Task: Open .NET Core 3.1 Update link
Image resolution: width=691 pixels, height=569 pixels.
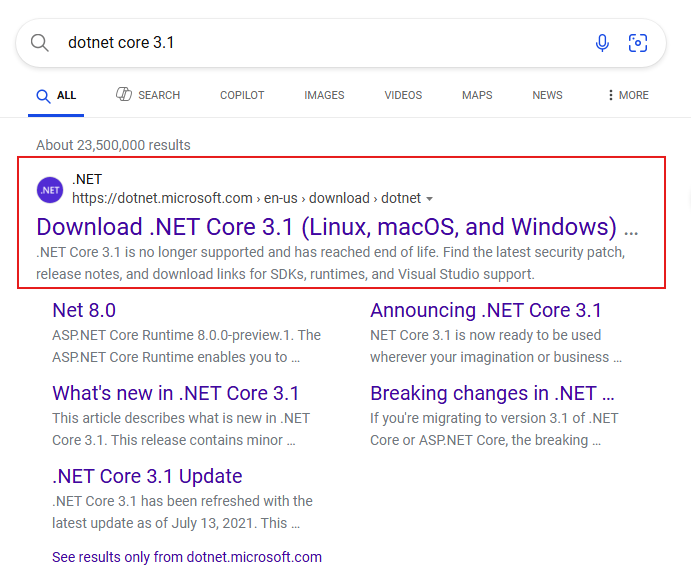Action: [147, 476]
